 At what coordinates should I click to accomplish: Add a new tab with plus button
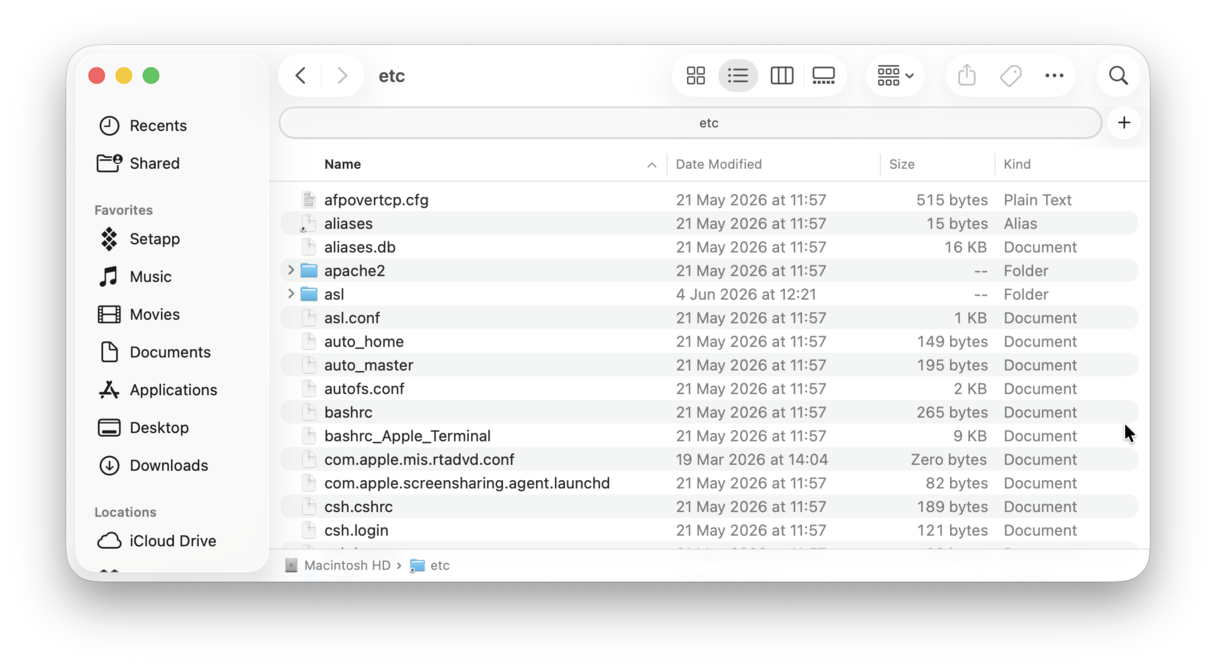[x=1124, y=123]
